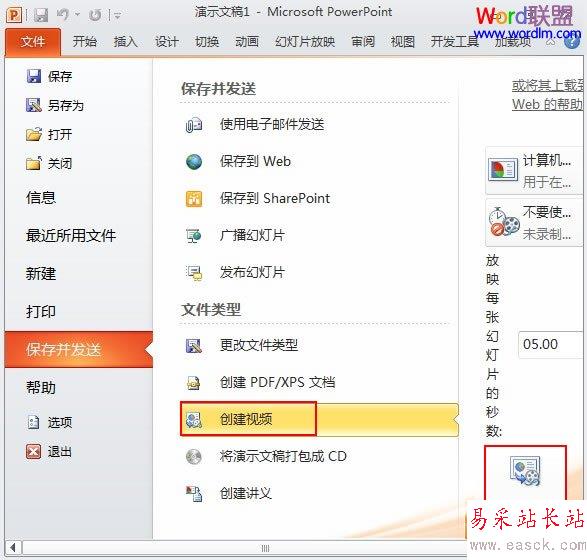Click the 打开 folder icon
This screenshot has height=560, width=587.
tap(34, 134)
